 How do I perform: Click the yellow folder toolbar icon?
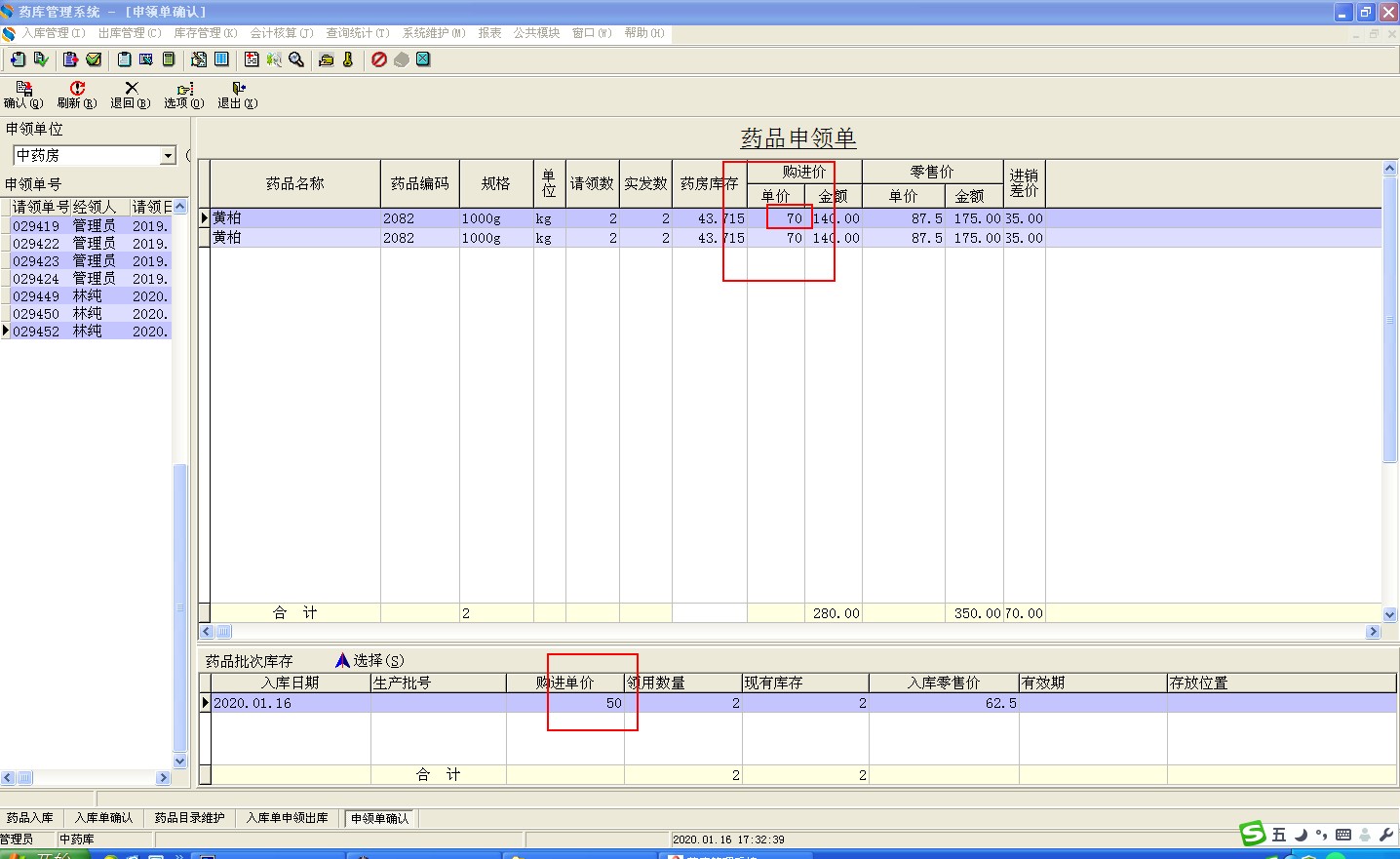(x=326, y=59)
